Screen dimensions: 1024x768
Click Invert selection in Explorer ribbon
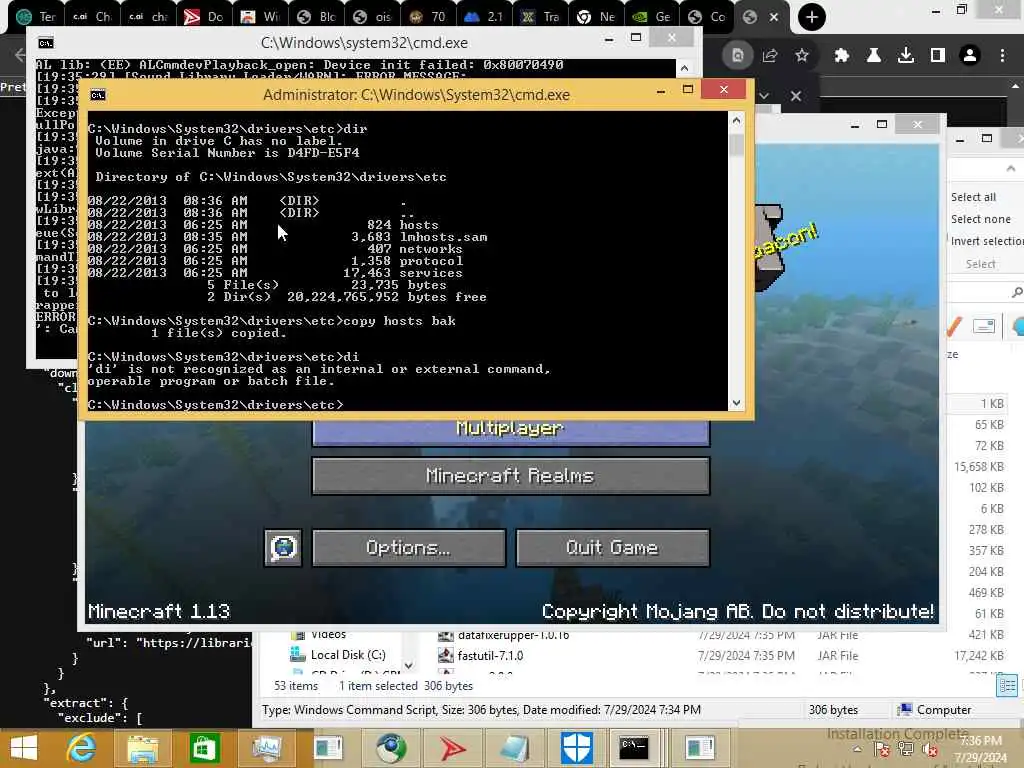pyautogui.click(x=987, y=241)
